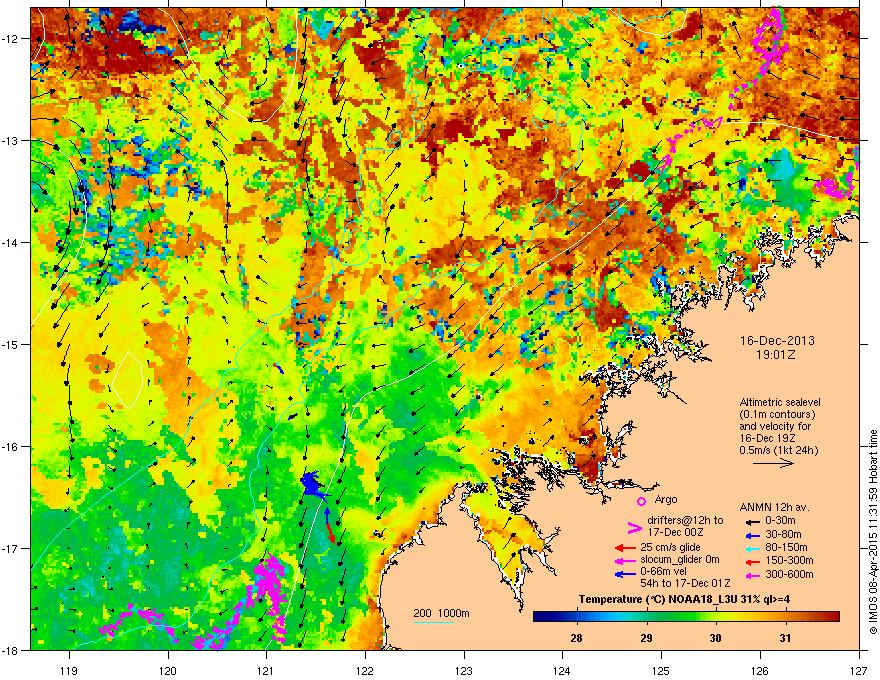The width and height of the screenshot is (880, 680).
Task: Click the '54h to 17-Dec 01Z' text
Action: [x=685, y=583]
